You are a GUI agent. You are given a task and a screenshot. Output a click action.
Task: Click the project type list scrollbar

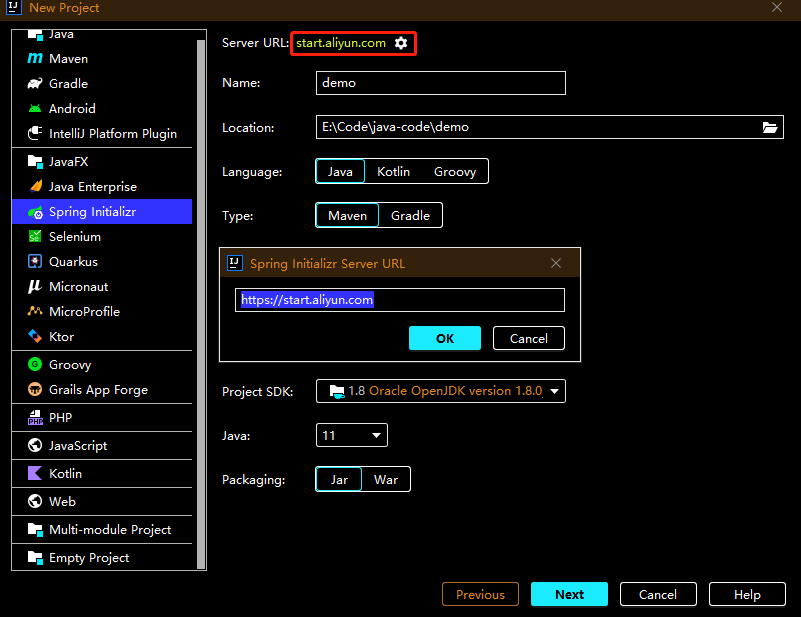click(201, 304)
